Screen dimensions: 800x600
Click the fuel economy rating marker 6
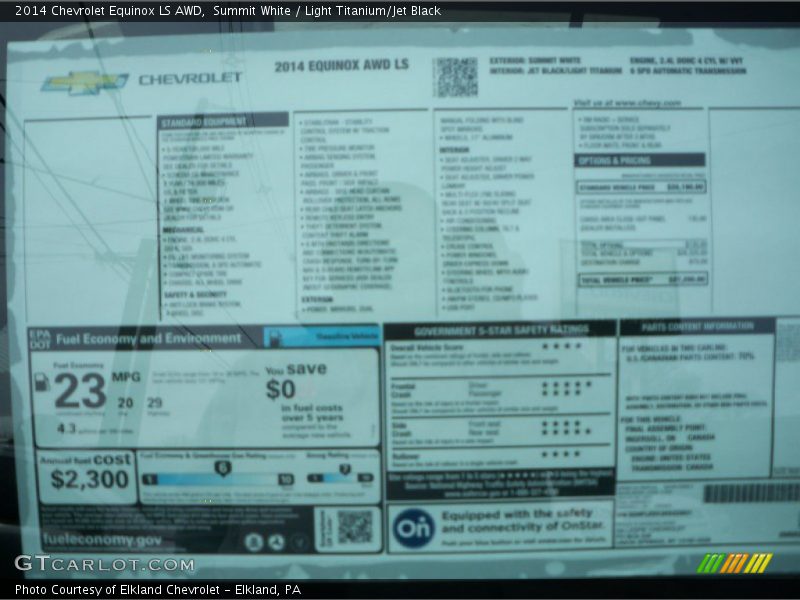point(223,468)
